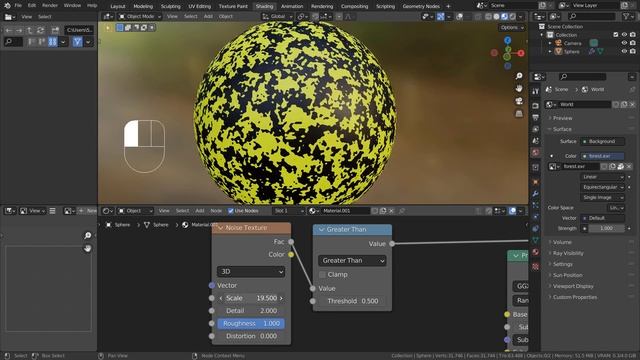Click the Threshold field on Greater Than node
The height and width of the screenshot is (360, 640).
click(352, 301)
